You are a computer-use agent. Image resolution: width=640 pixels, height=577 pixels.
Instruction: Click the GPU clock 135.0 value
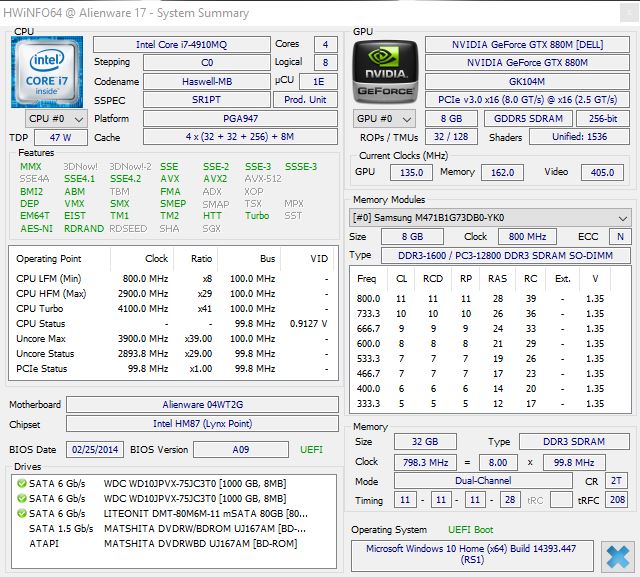(411, 172)
